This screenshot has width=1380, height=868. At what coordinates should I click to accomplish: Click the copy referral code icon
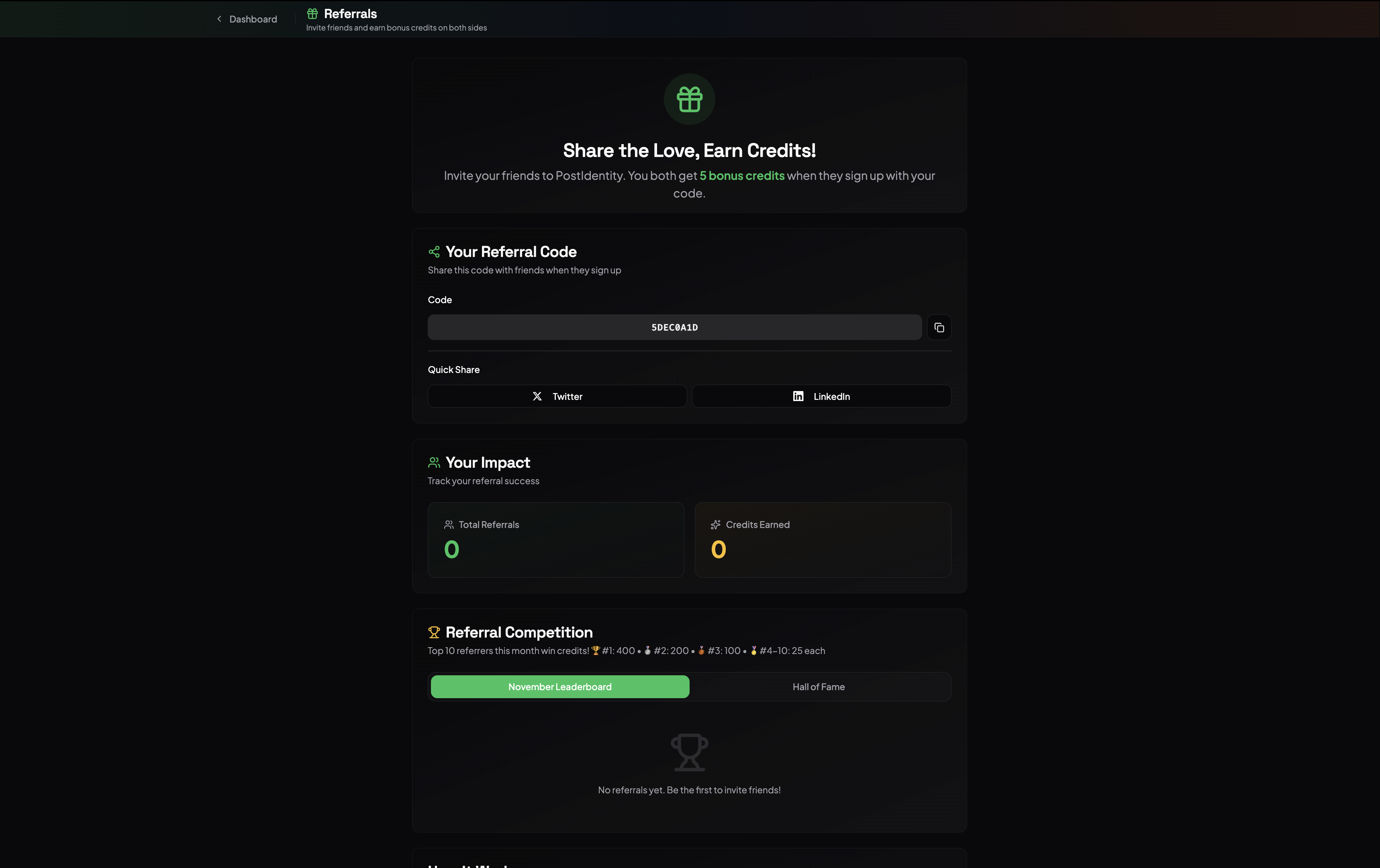[x=939, y=327]
